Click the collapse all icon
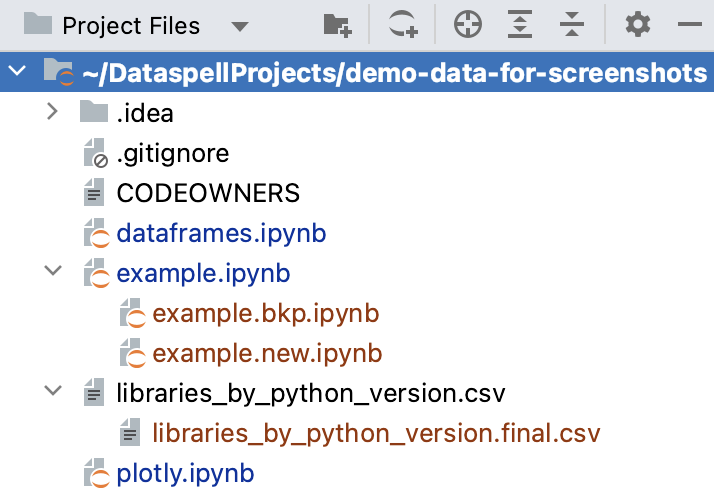The width and height of the screenshot is (714, 498). coord(571,25)
